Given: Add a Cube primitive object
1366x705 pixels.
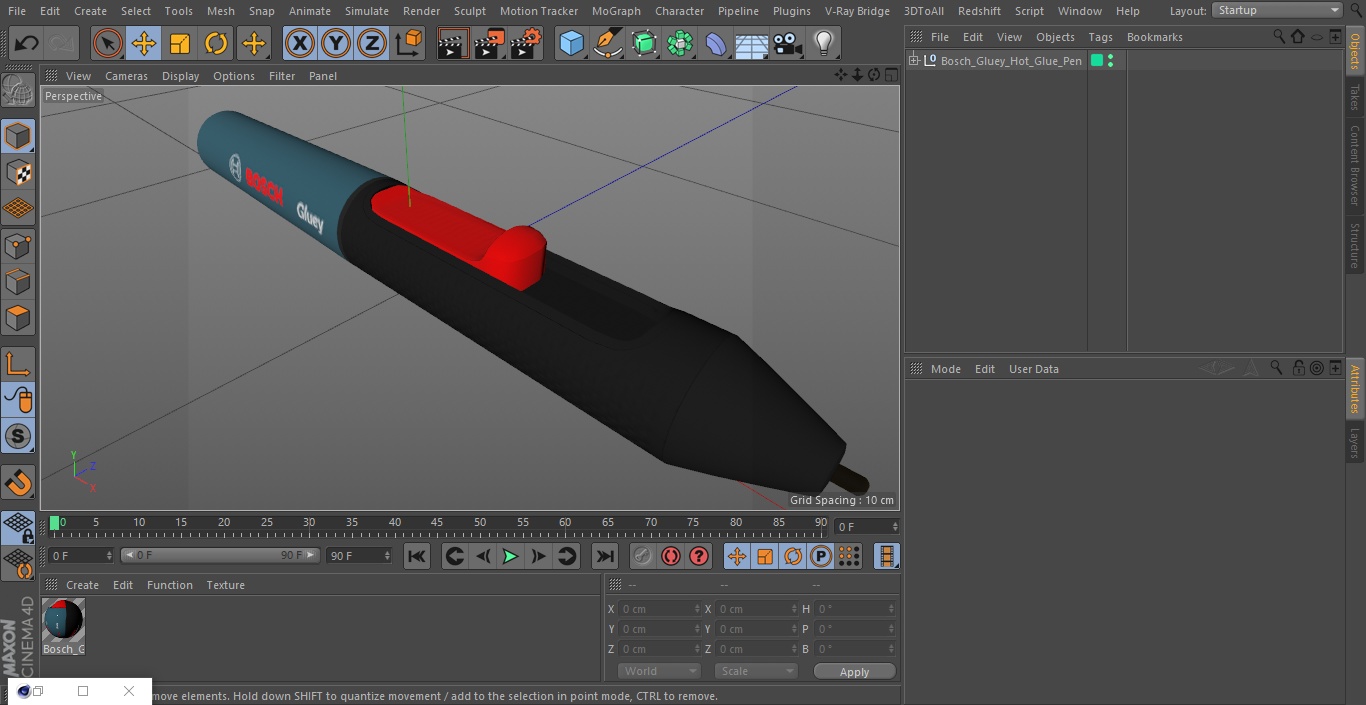Looking at the screenshot, I should pos(571,43).
